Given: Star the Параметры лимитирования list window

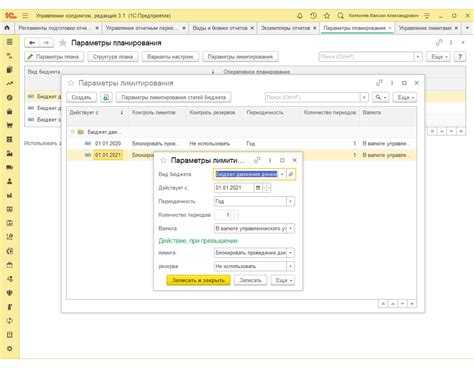Looking at the screenshot, I should click(x=71, y=83).
